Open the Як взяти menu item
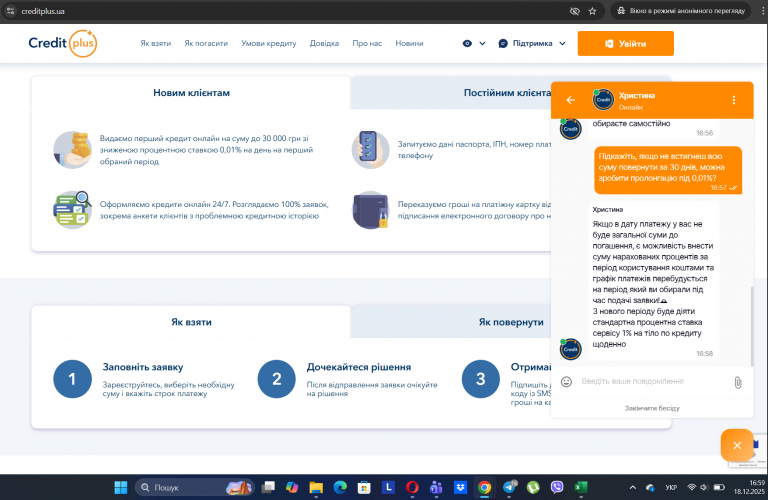This screenshot has width=768, height=500. click(156, 44)
